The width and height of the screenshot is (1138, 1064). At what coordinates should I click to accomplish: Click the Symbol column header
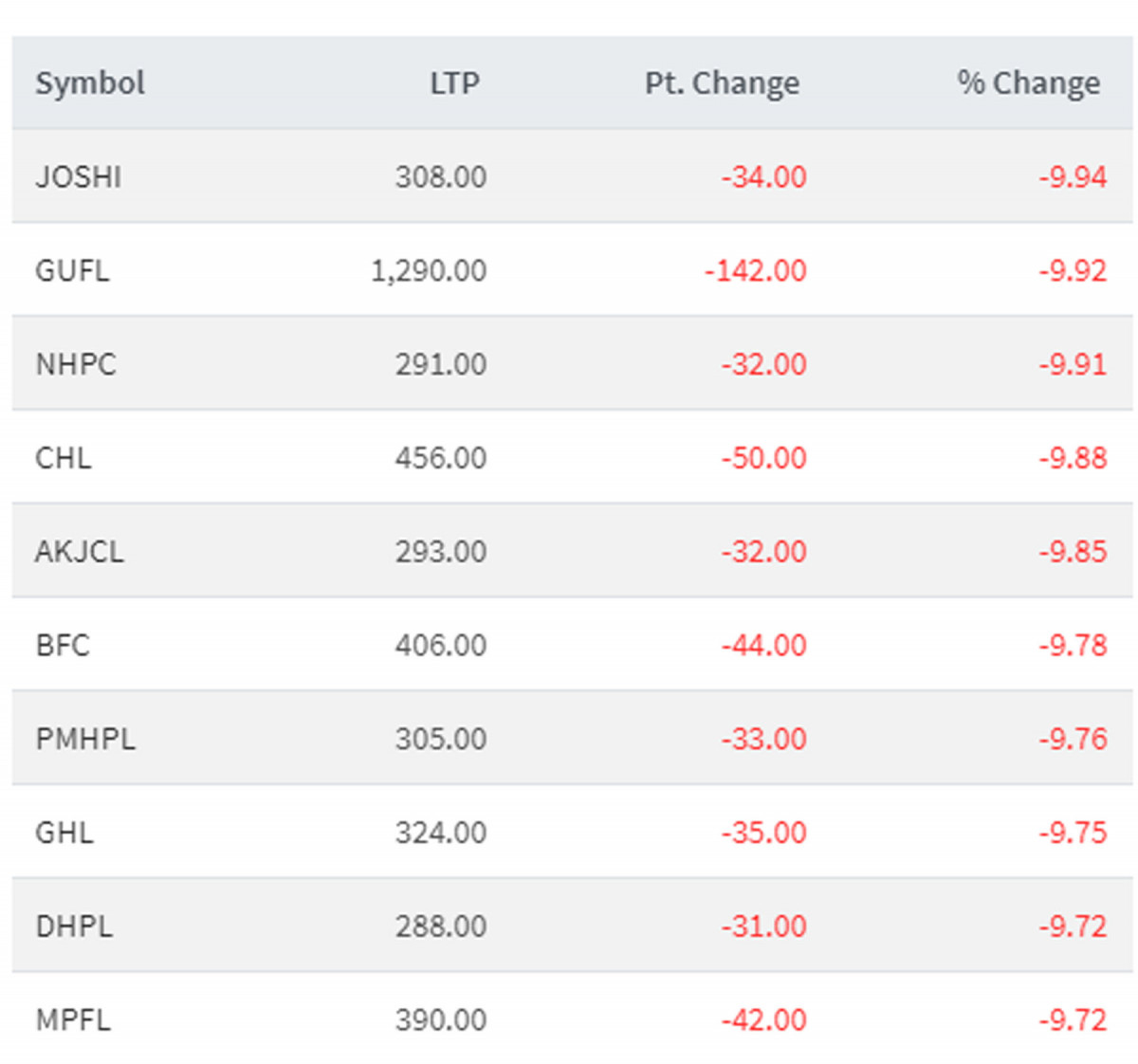(90, 83)
